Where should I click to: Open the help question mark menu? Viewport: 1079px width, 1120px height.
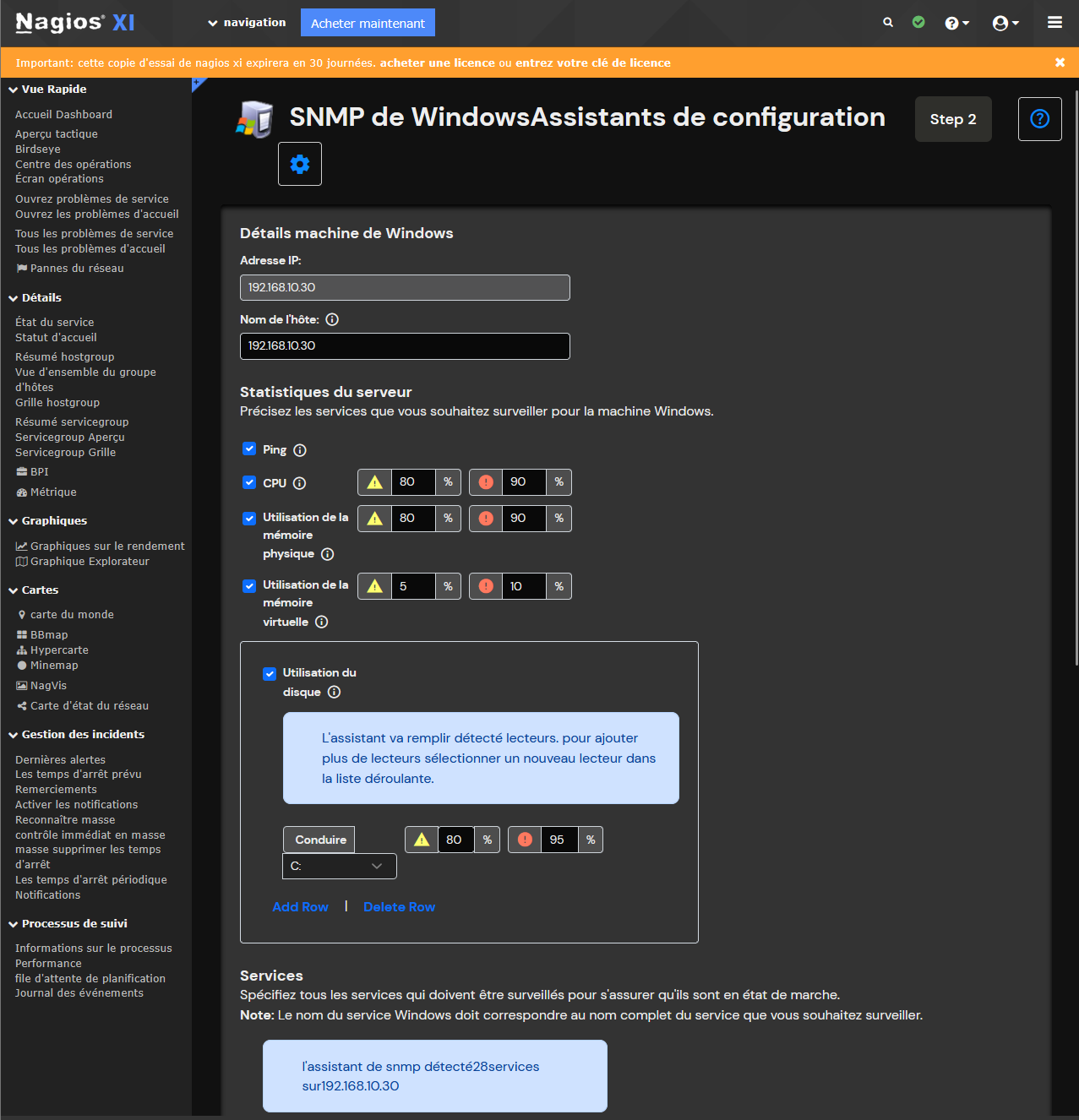956,24
